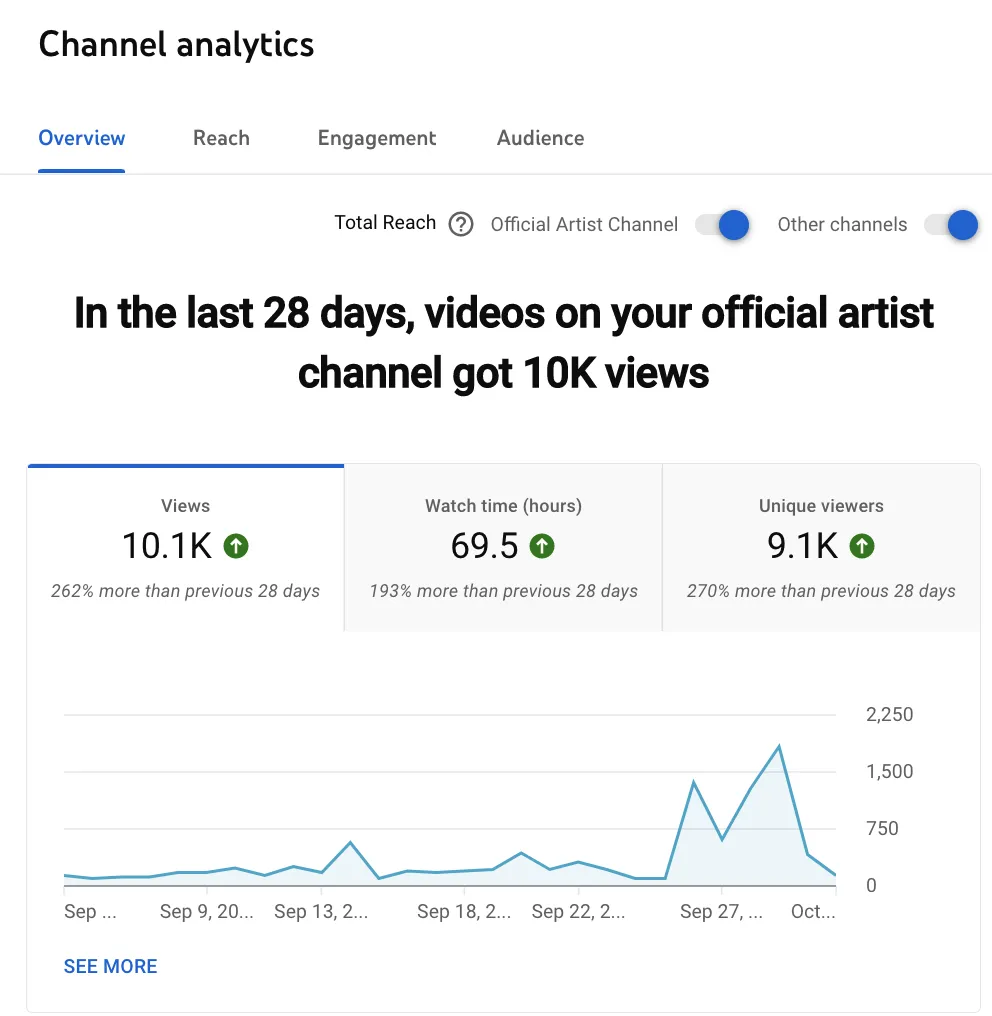The width and height of the screenshot is (992, 1016).
Task: Click the Channel analytics heading
Action: tap(176, 45)
